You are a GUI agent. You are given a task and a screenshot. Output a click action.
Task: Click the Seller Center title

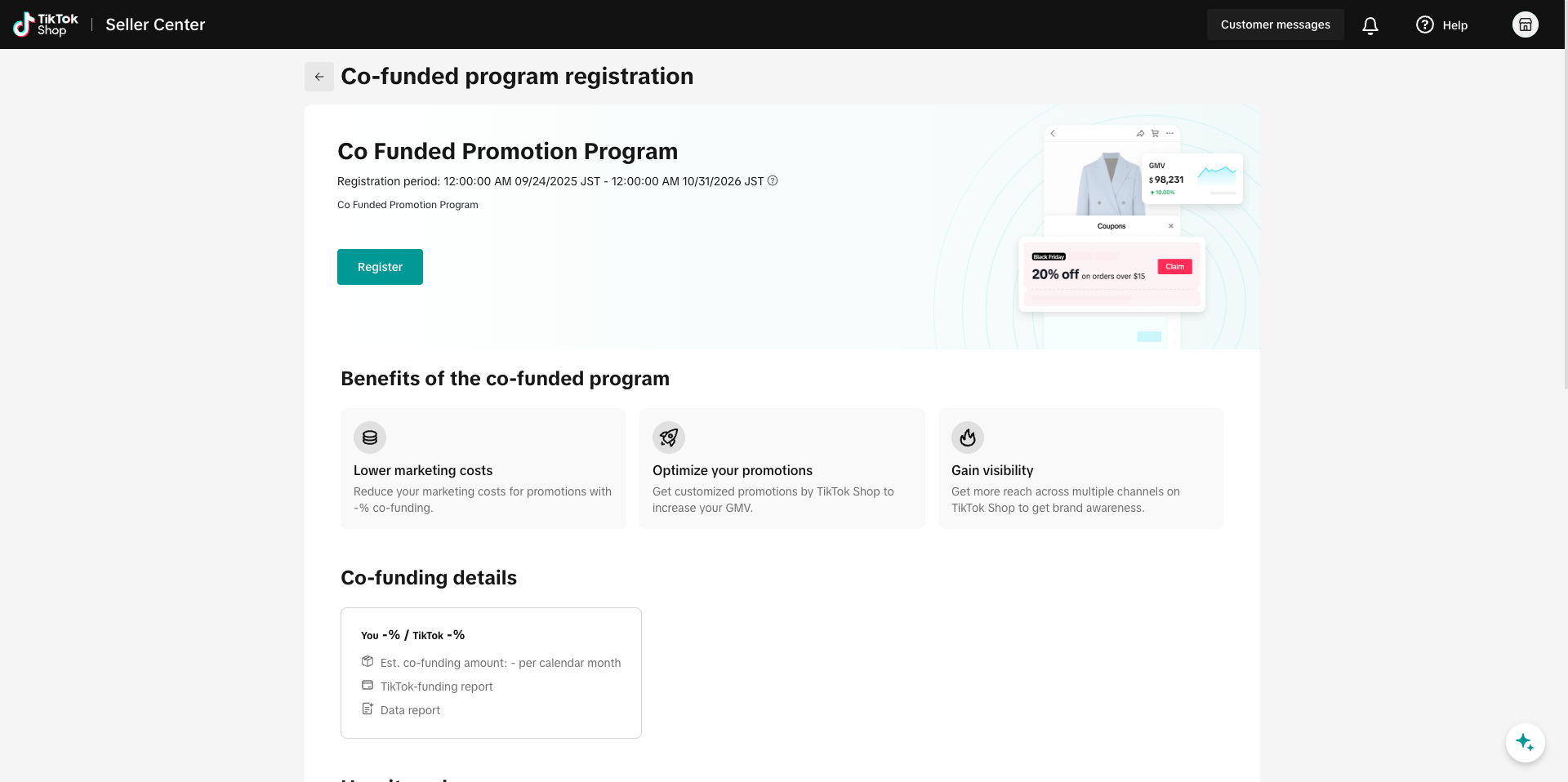click(155, 24)
